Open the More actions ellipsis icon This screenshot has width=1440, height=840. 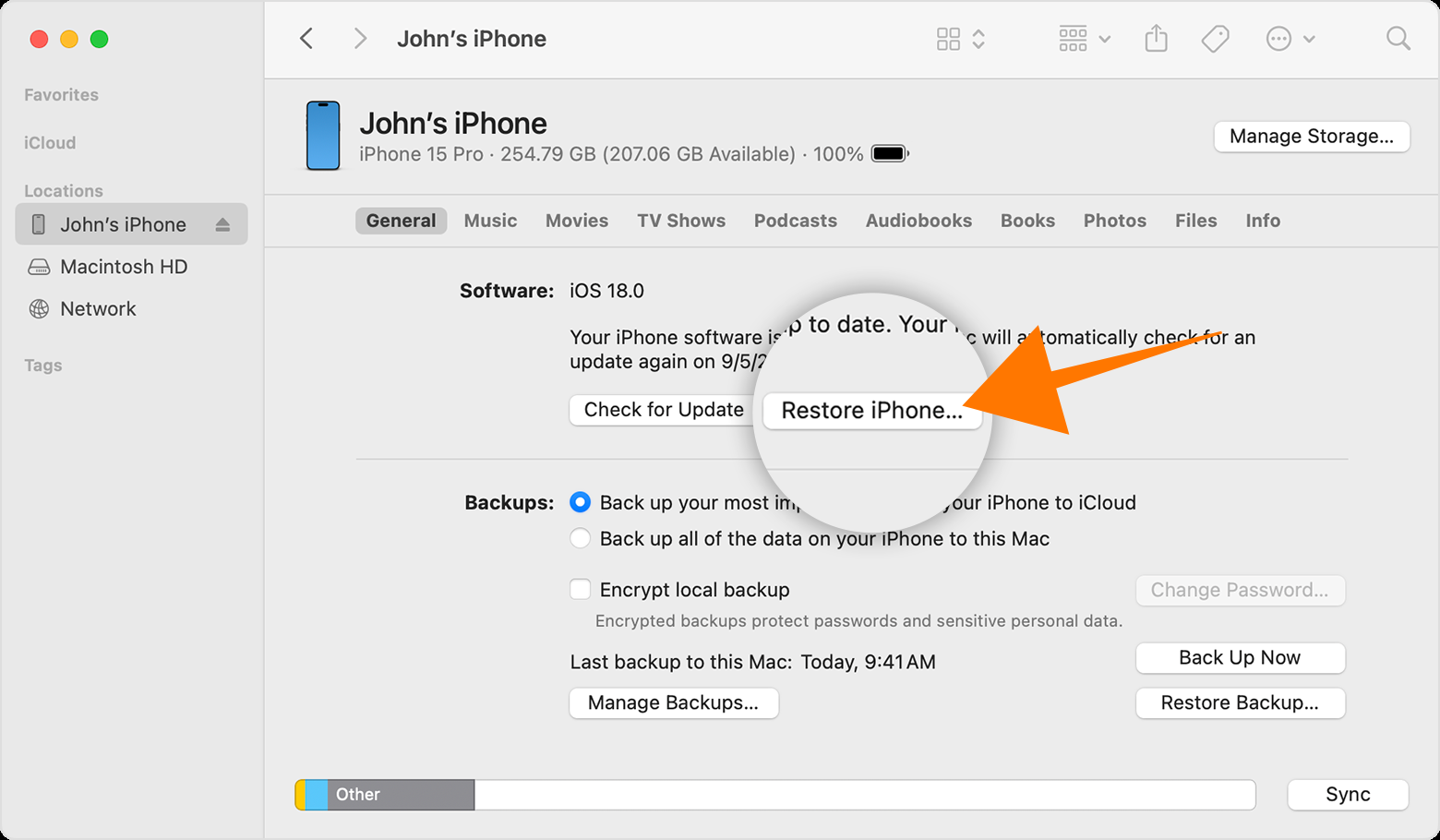coord(1278,39)
